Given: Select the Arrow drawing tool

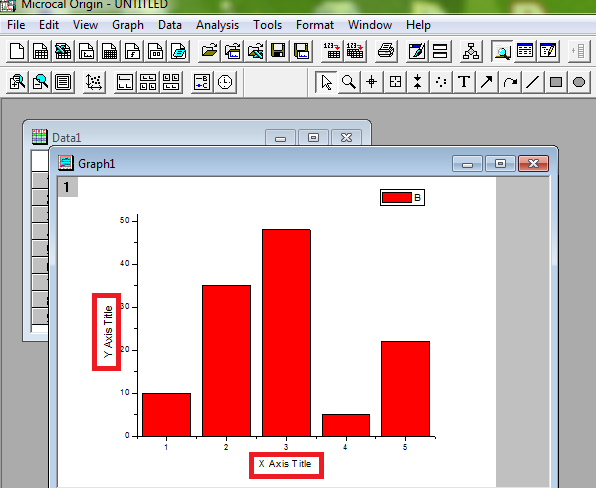Looking at the screenshot, I should click(487, 82).
